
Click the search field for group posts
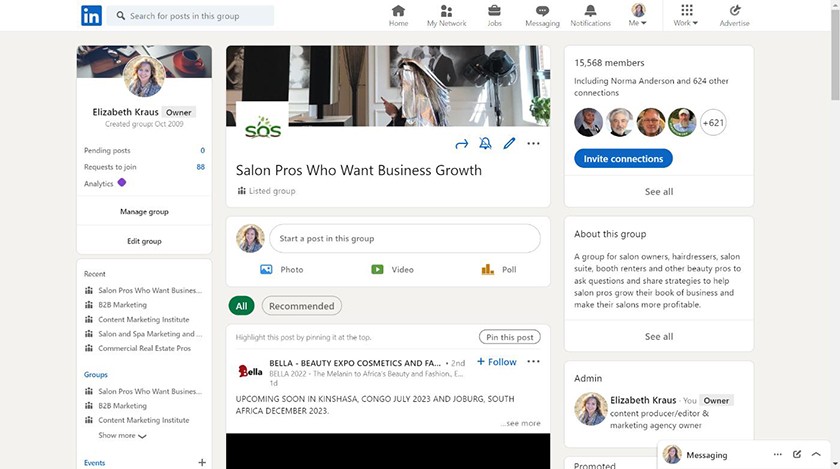click(191, 16)
